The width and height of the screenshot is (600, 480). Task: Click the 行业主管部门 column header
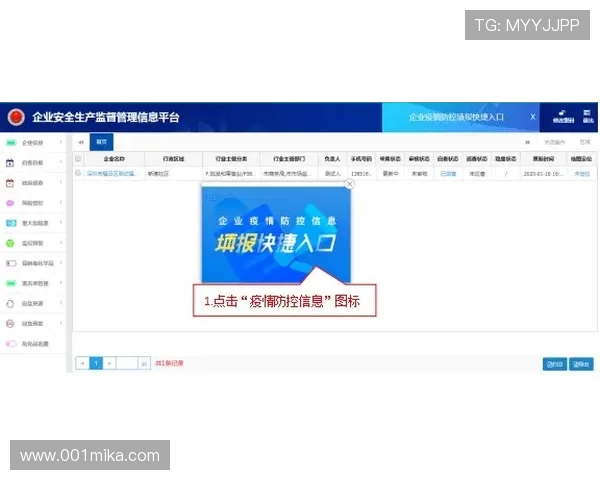click(289, 159)
